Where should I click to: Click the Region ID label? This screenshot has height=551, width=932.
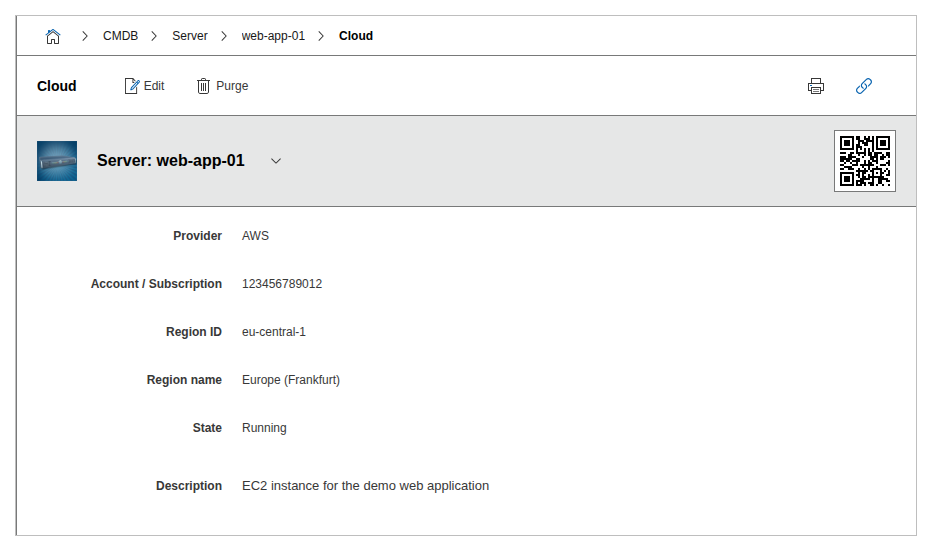[194, 332]
